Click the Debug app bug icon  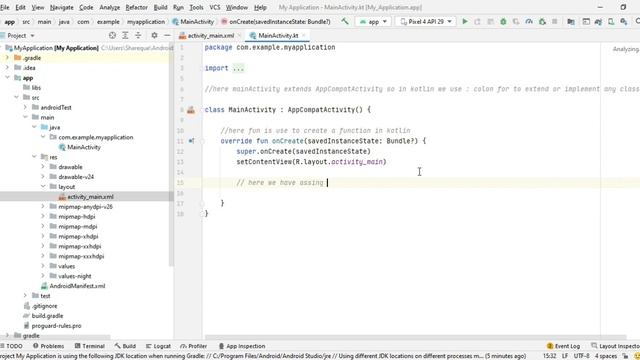pyautogui.click(x=503, y=21)
